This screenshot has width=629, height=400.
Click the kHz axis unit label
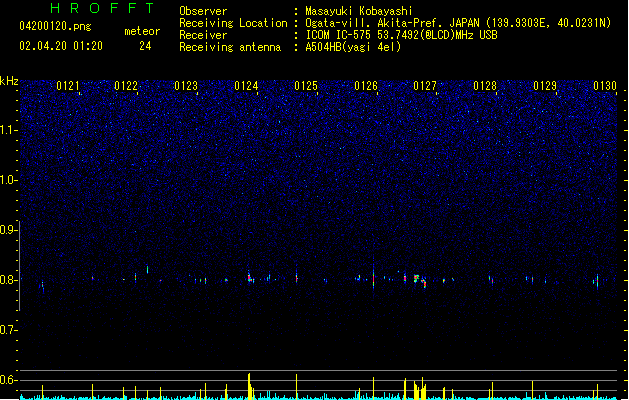point(9,81)
